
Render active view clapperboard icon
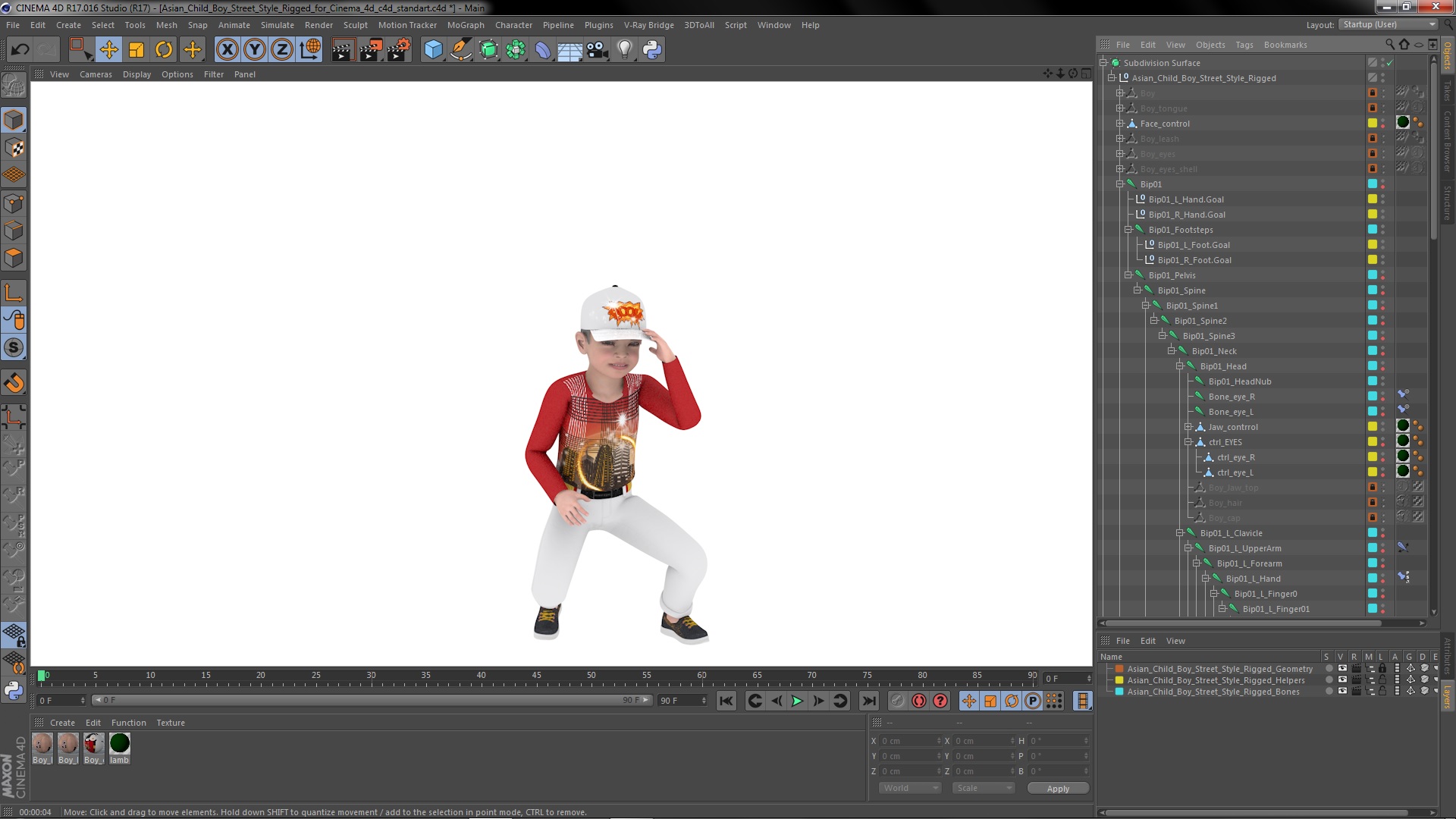(343, 50)
